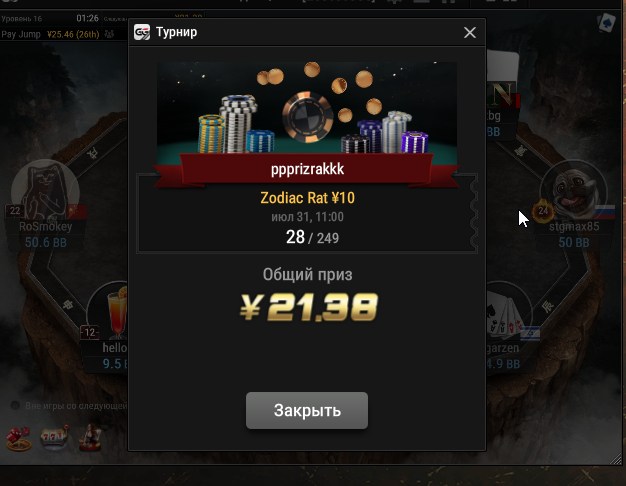The image size is (626, 486).
Task: Click the GG logo in dialog title
Action: tap(142, 32)
